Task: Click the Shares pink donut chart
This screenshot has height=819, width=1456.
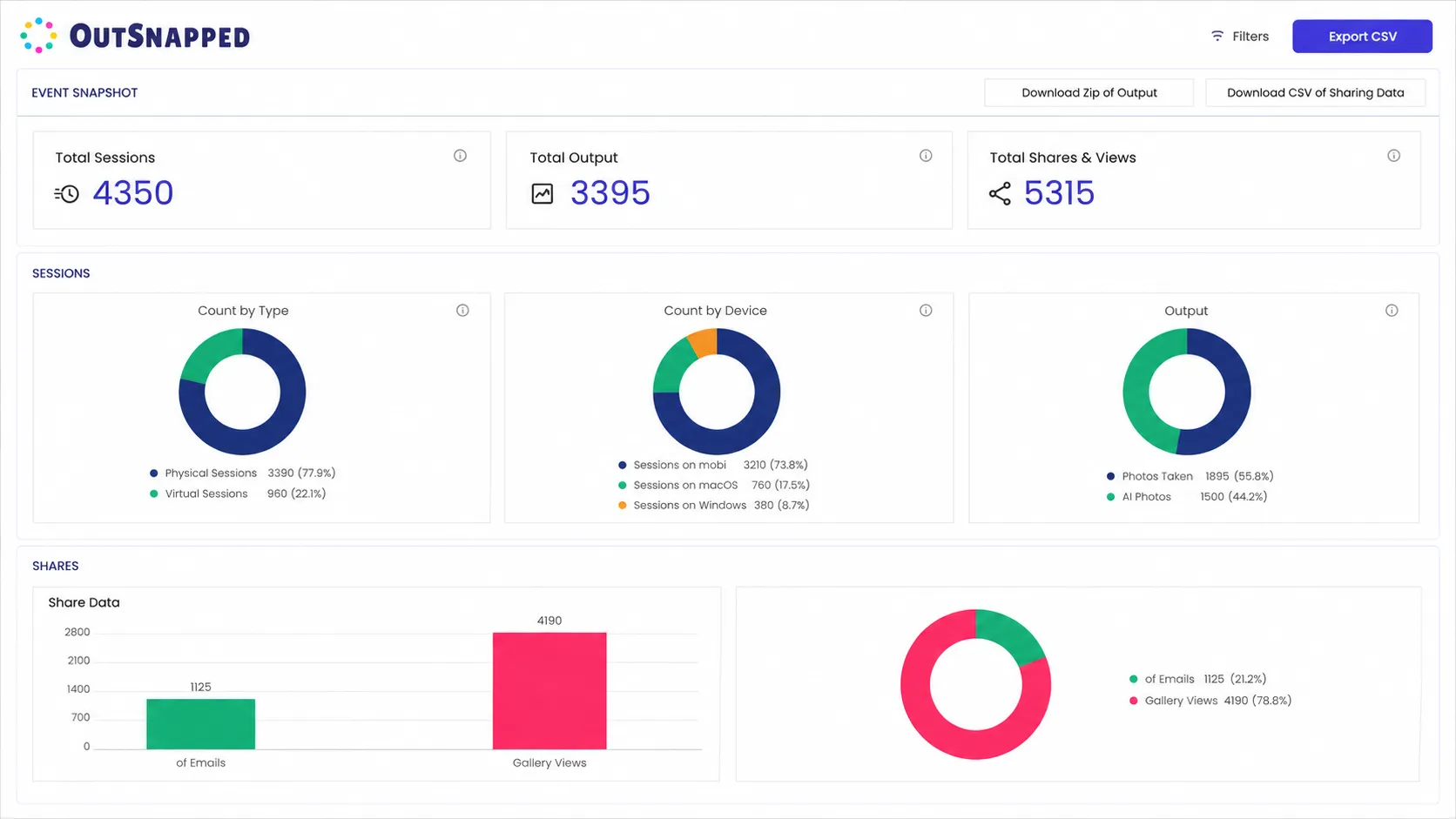Action: tap(975, 684)
